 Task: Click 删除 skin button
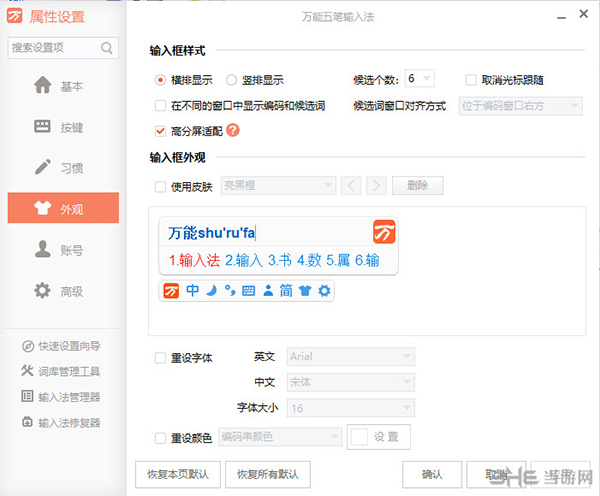click(x=417, y=186)
